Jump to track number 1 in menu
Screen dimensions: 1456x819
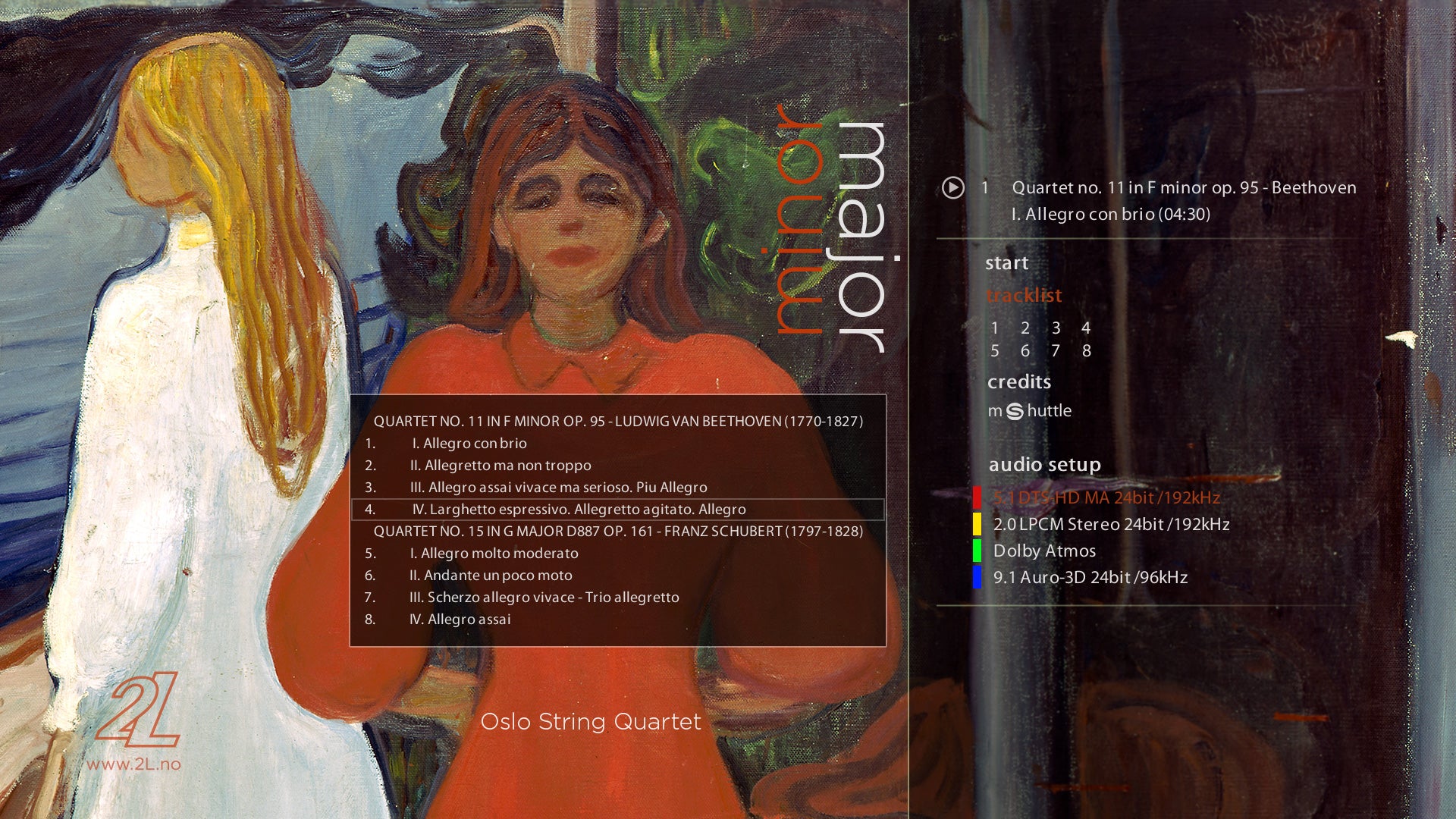point(995,328)
